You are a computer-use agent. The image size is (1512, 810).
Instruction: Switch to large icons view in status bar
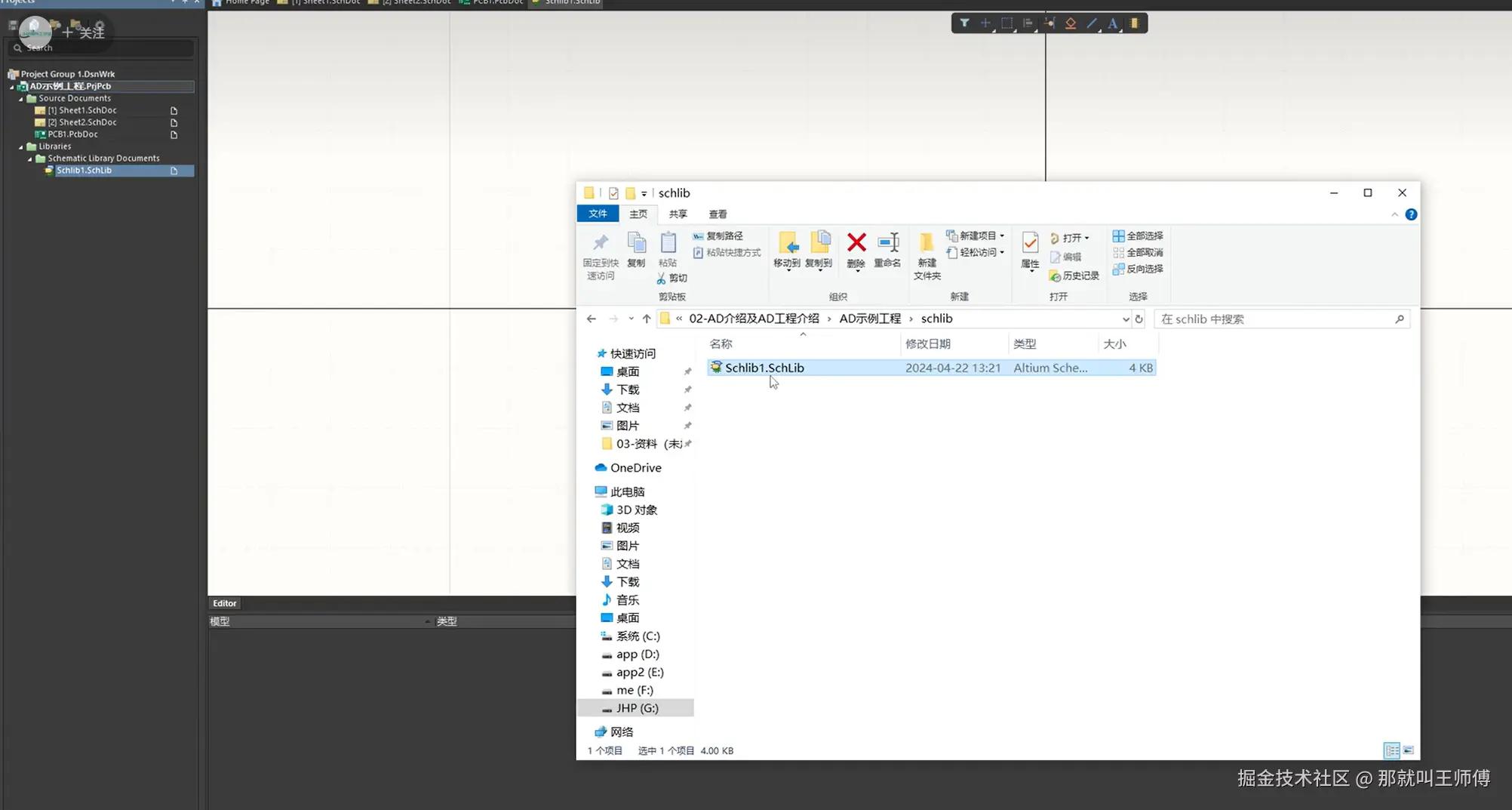[x=1409, y=750]
